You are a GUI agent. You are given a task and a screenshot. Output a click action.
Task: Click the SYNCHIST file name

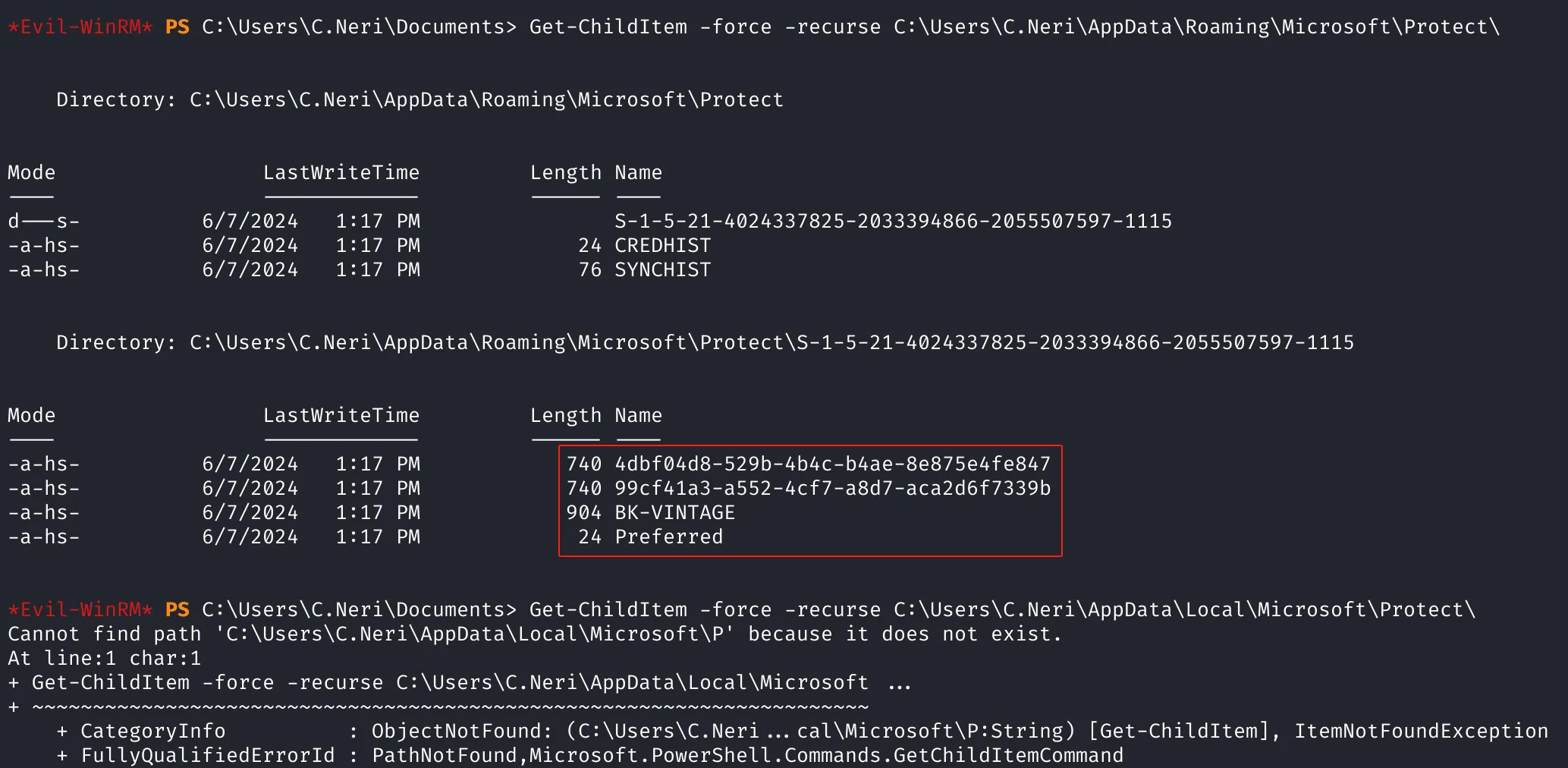click(662, 270)
